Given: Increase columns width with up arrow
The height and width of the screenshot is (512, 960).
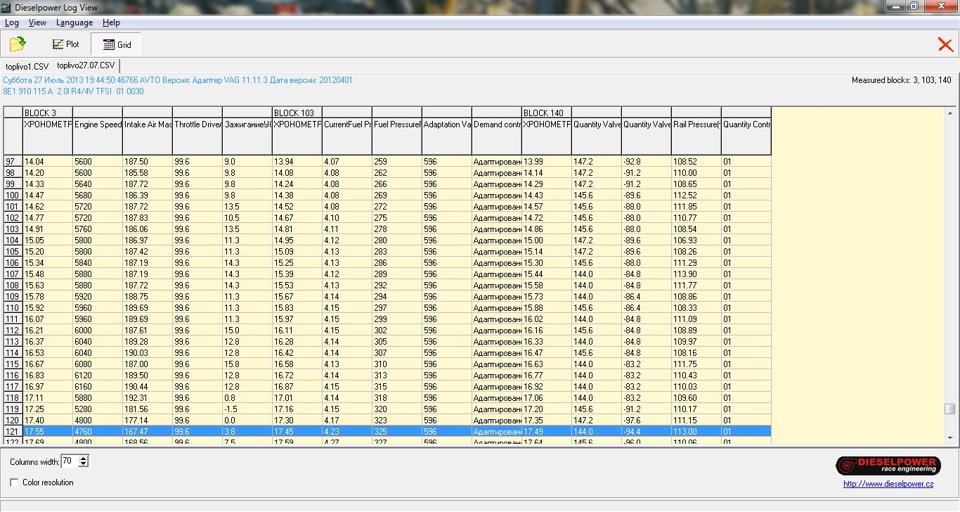Looking at the screenshot, I should pos(84,458).
